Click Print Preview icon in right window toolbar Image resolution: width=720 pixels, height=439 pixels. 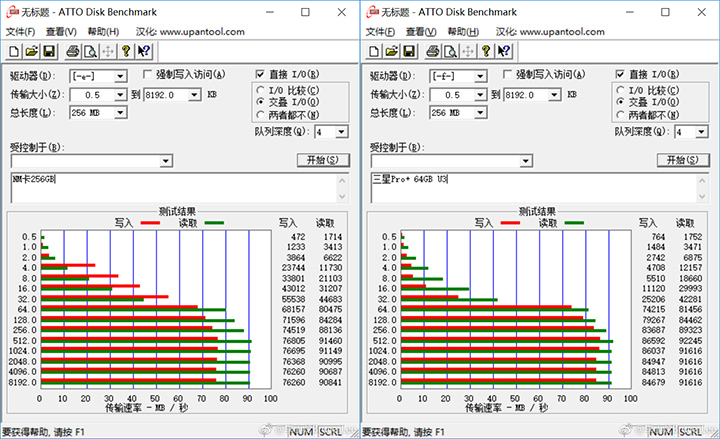coord(450,51)
